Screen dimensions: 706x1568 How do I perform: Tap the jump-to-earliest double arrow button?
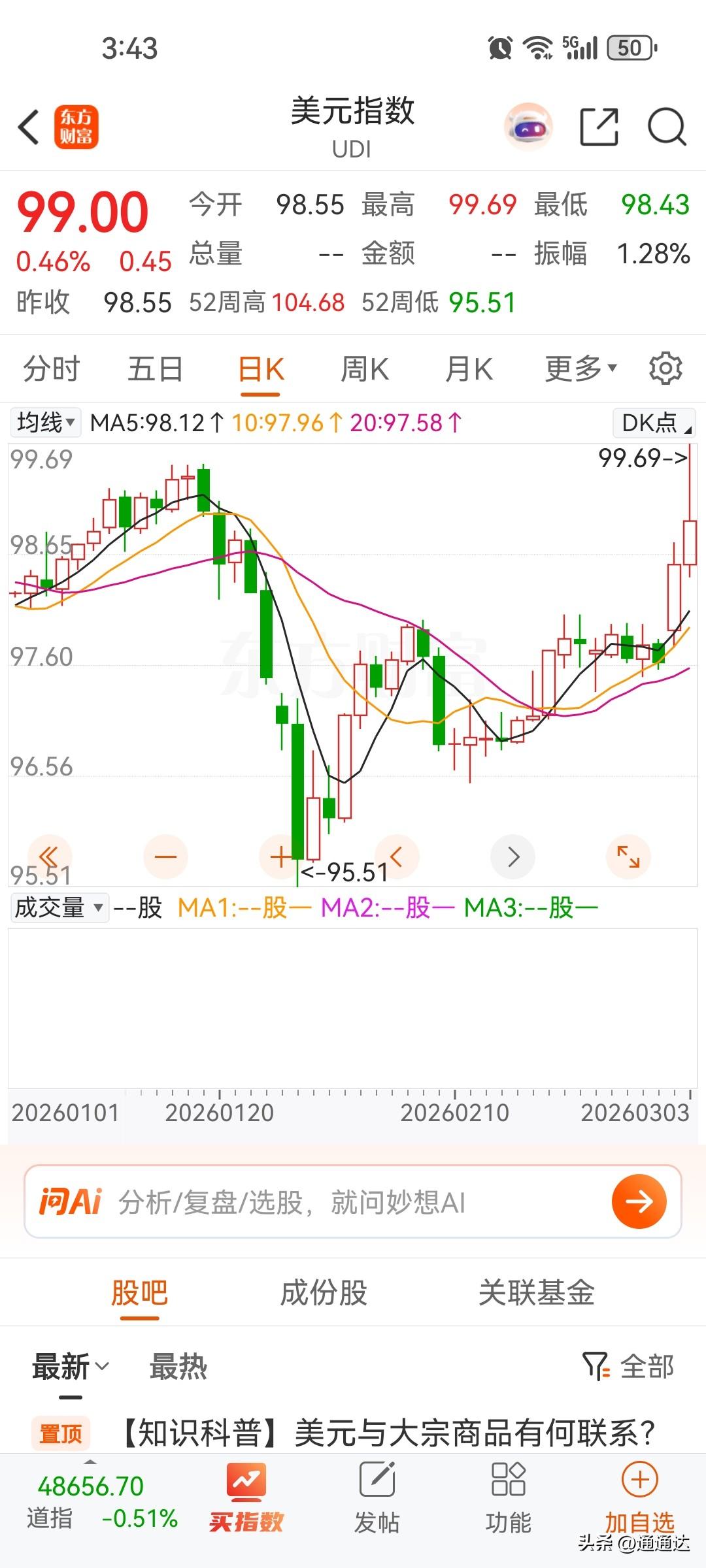[49, 856]
